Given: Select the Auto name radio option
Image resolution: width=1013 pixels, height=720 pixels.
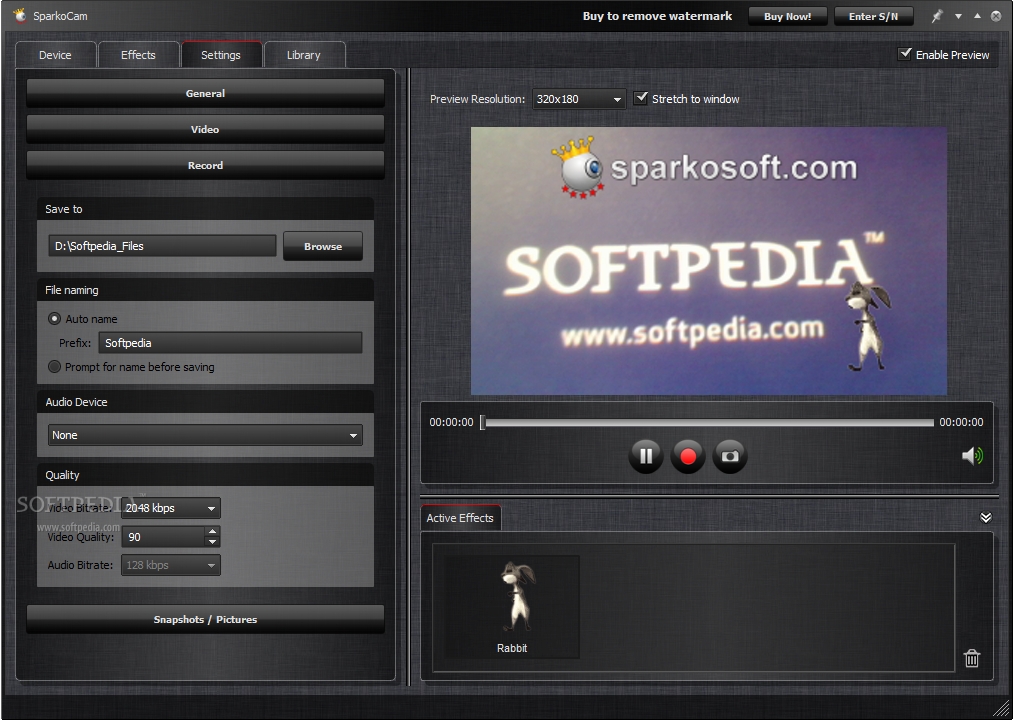Looking at the screenshot, I should pos(55,319).
